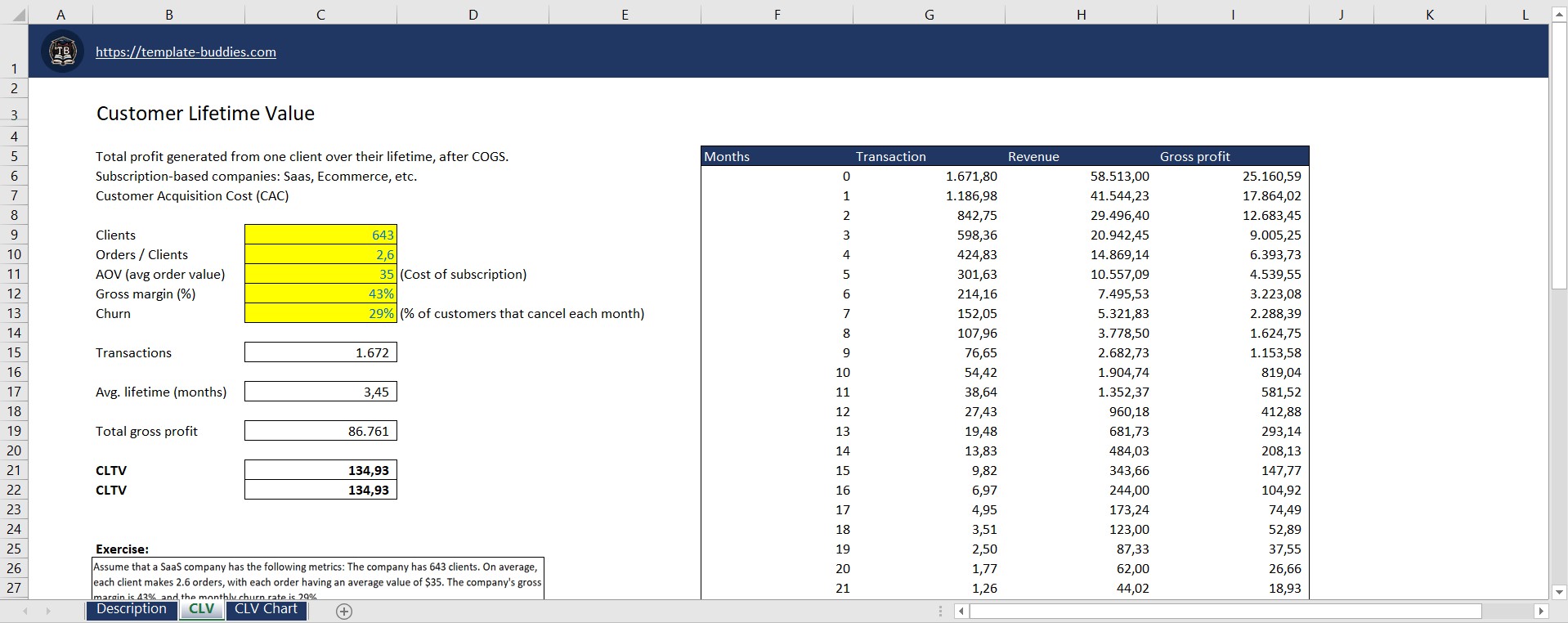
Task: Select the yellow Clients cell with 643
Action: tap(320, 235)
